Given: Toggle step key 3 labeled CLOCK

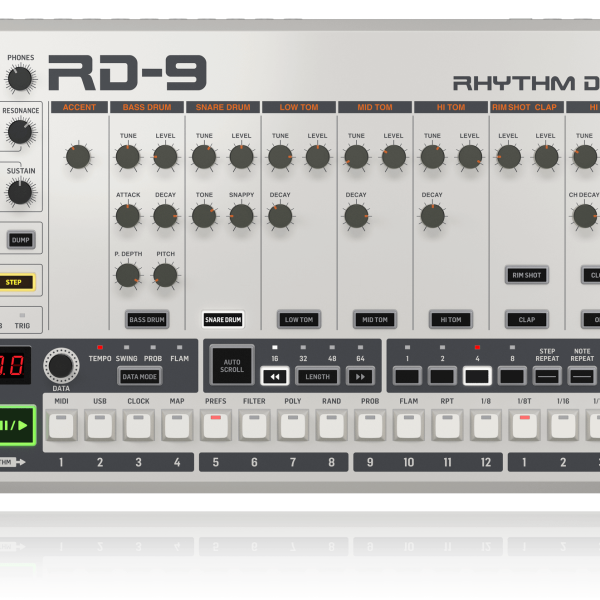Looking at the screenshot, I should (139, 426).
